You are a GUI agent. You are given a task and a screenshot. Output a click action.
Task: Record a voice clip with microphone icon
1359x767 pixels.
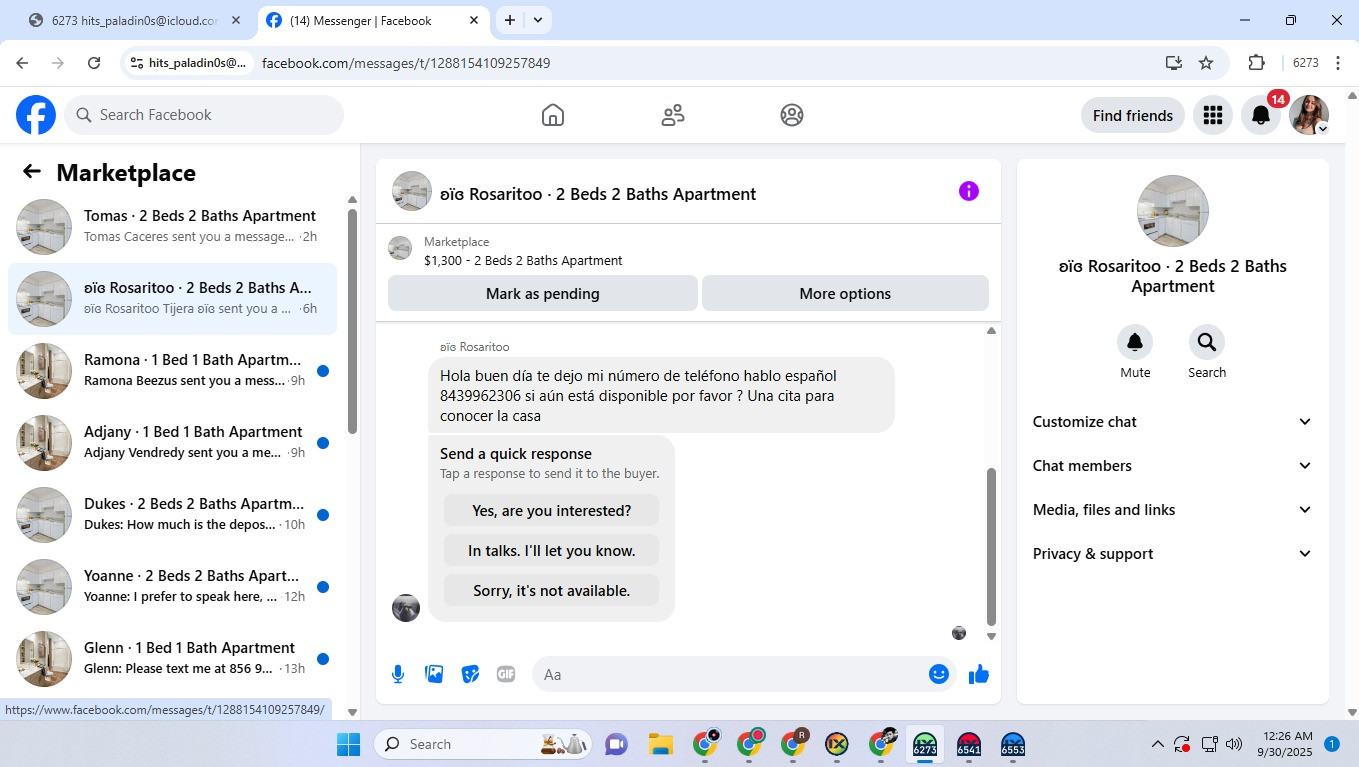point(398,674)
